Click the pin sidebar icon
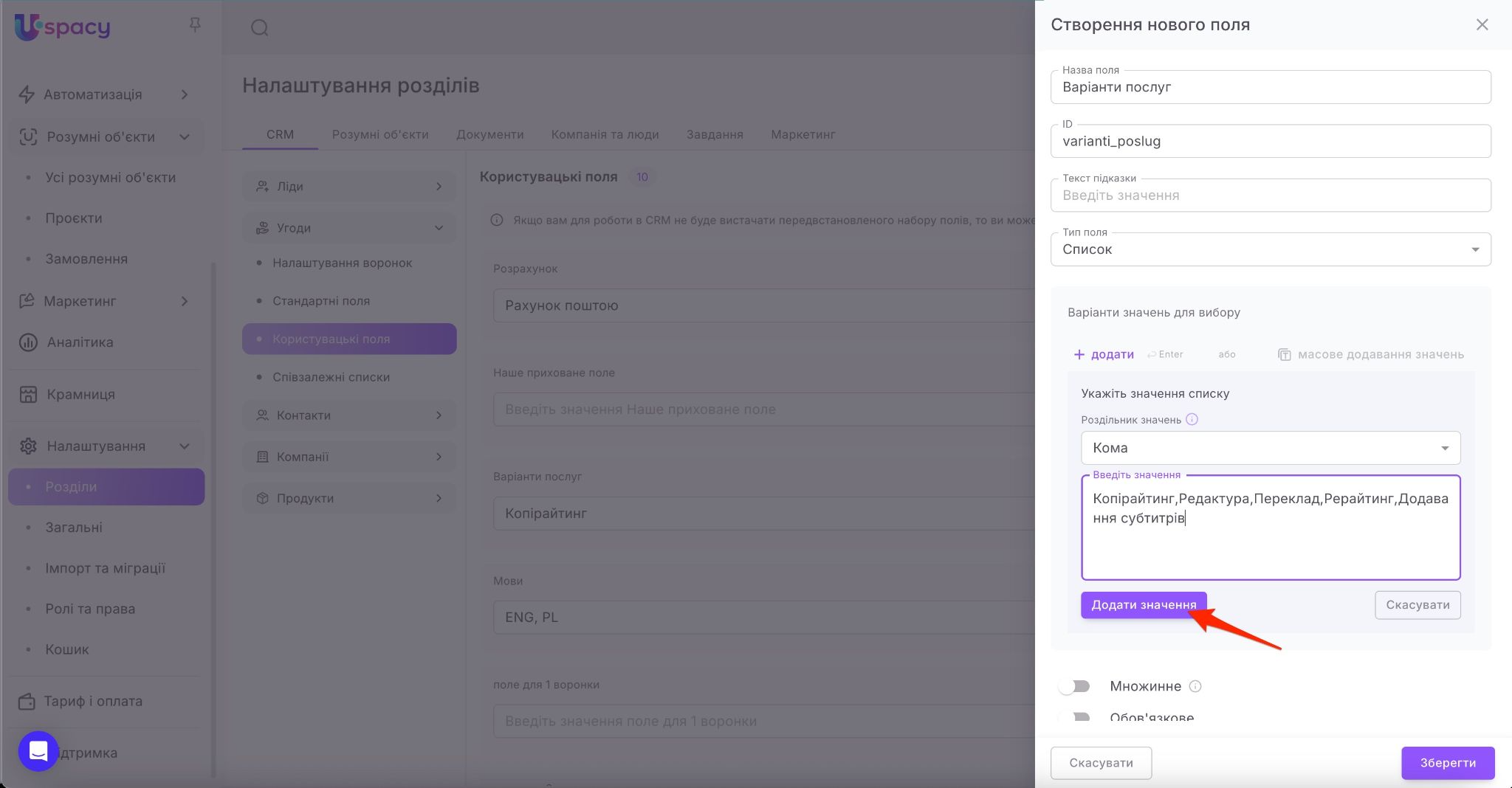This screenshot has width=1512, height=788. pos(195,26)
